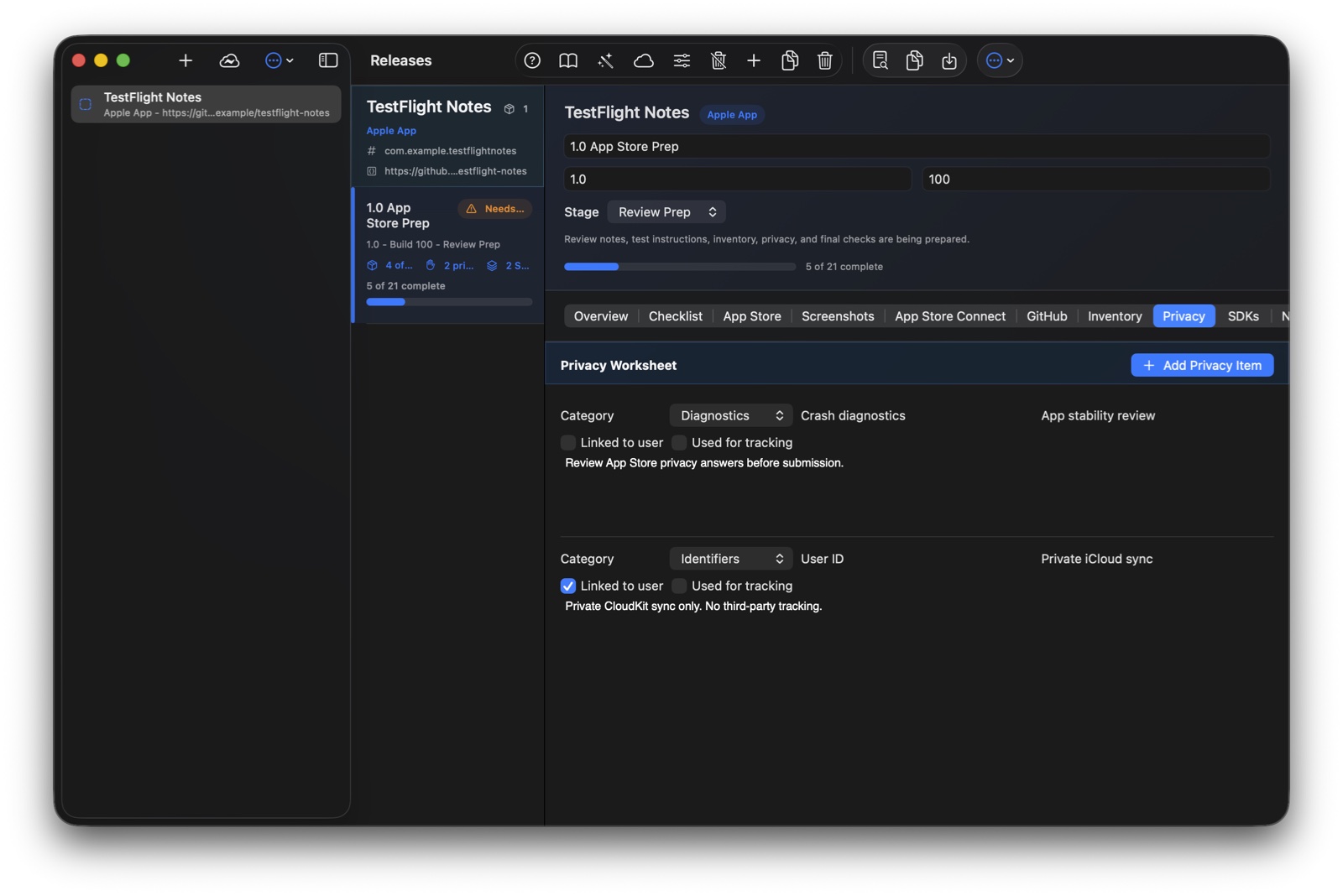Click the build number field showing 100
The width and height of the screenshot is (1343, 896).
1095,179
